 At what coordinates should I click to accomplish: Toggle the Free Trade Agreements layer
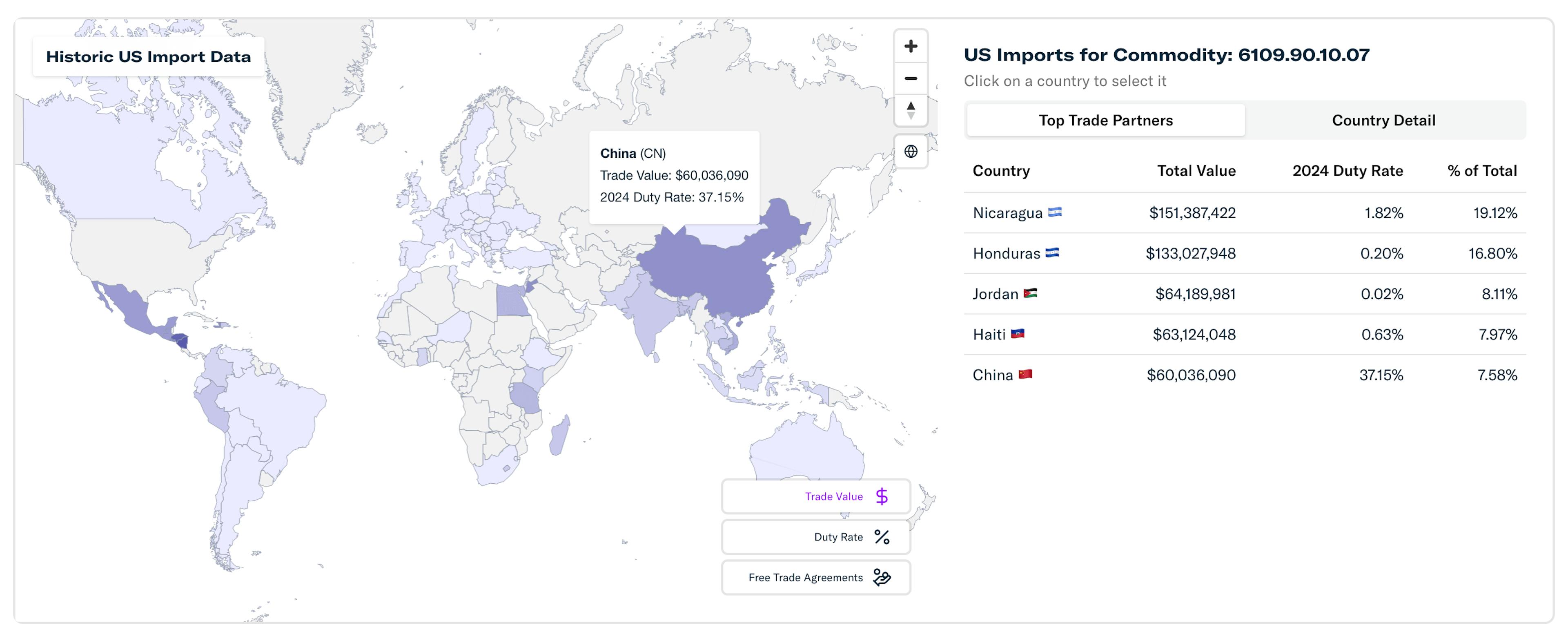pyautogui.click(x=816, y=577)
